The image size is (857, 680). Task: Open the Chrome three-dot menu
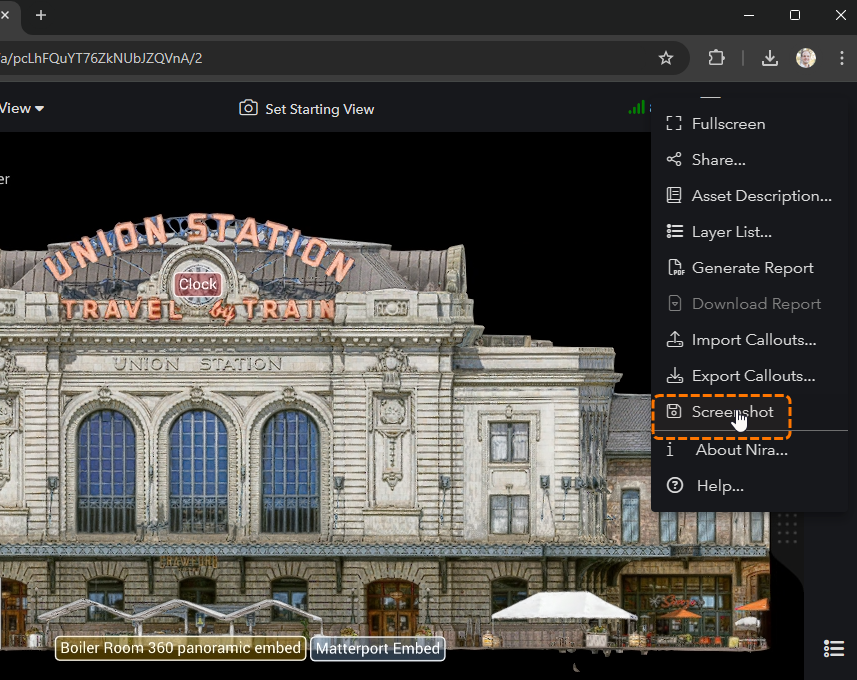[x=842, y=58]
